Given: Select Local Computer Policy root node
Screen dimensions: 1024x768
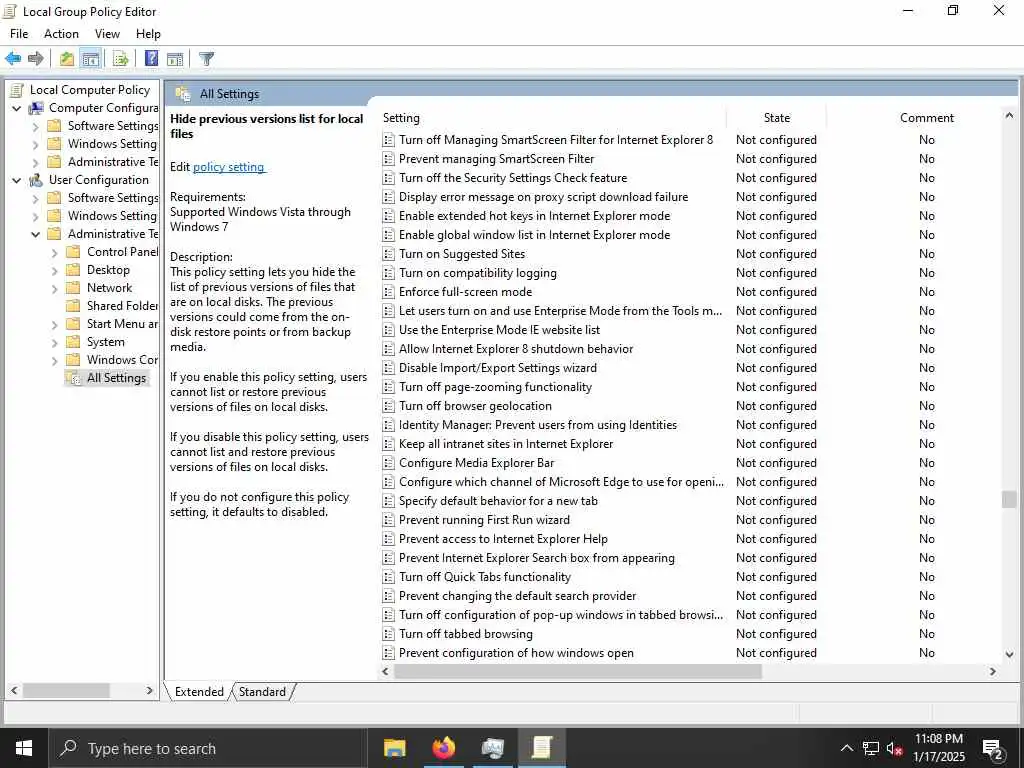Looking at the screenshot, I should [x=89, y=90].
